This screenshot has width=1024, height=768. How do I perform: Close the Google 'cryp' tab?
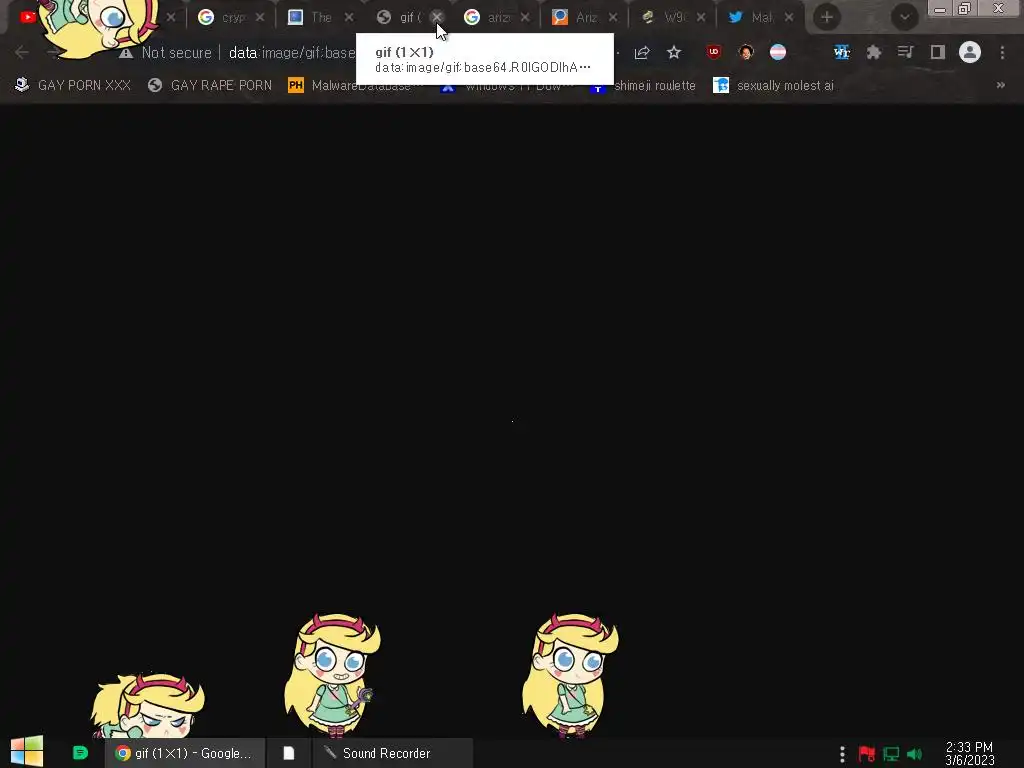[260, 18]
